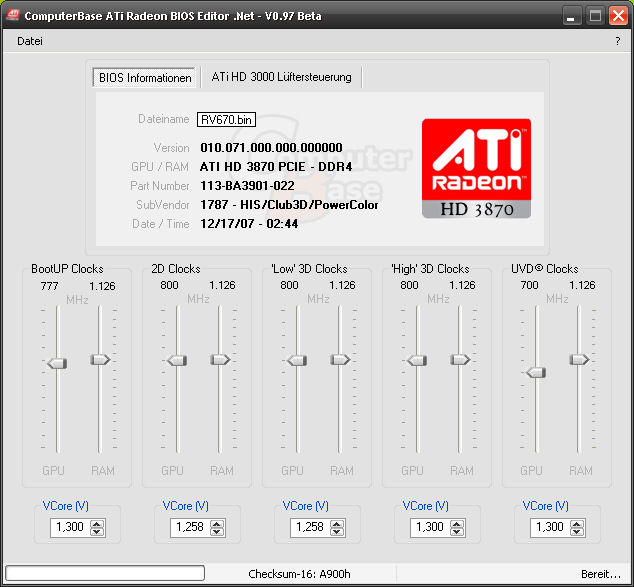
Task: Click the UVD Clocks VCore (V) label
Action: pyautogui.click(x=545, y=506)
